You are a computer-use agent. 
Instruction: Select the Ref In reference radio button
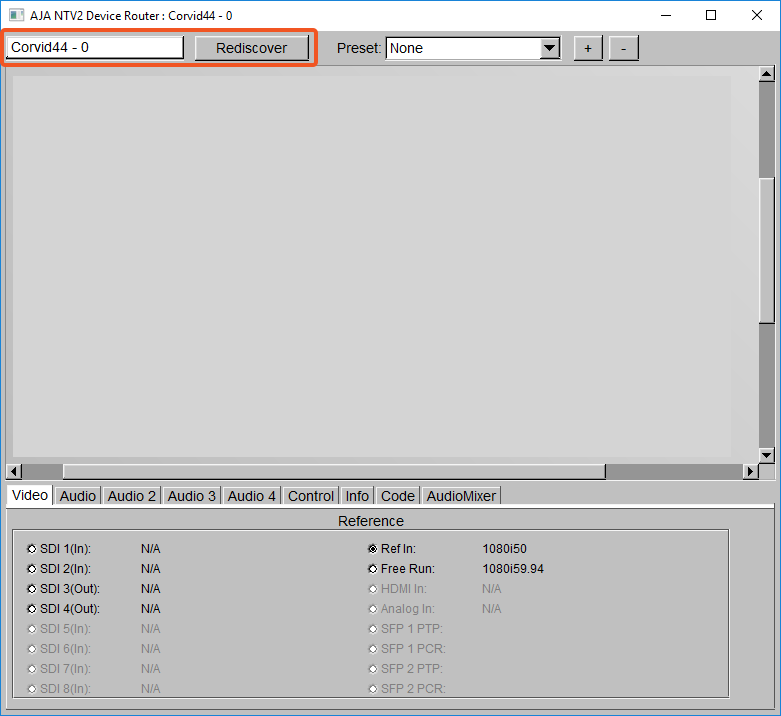373,549
